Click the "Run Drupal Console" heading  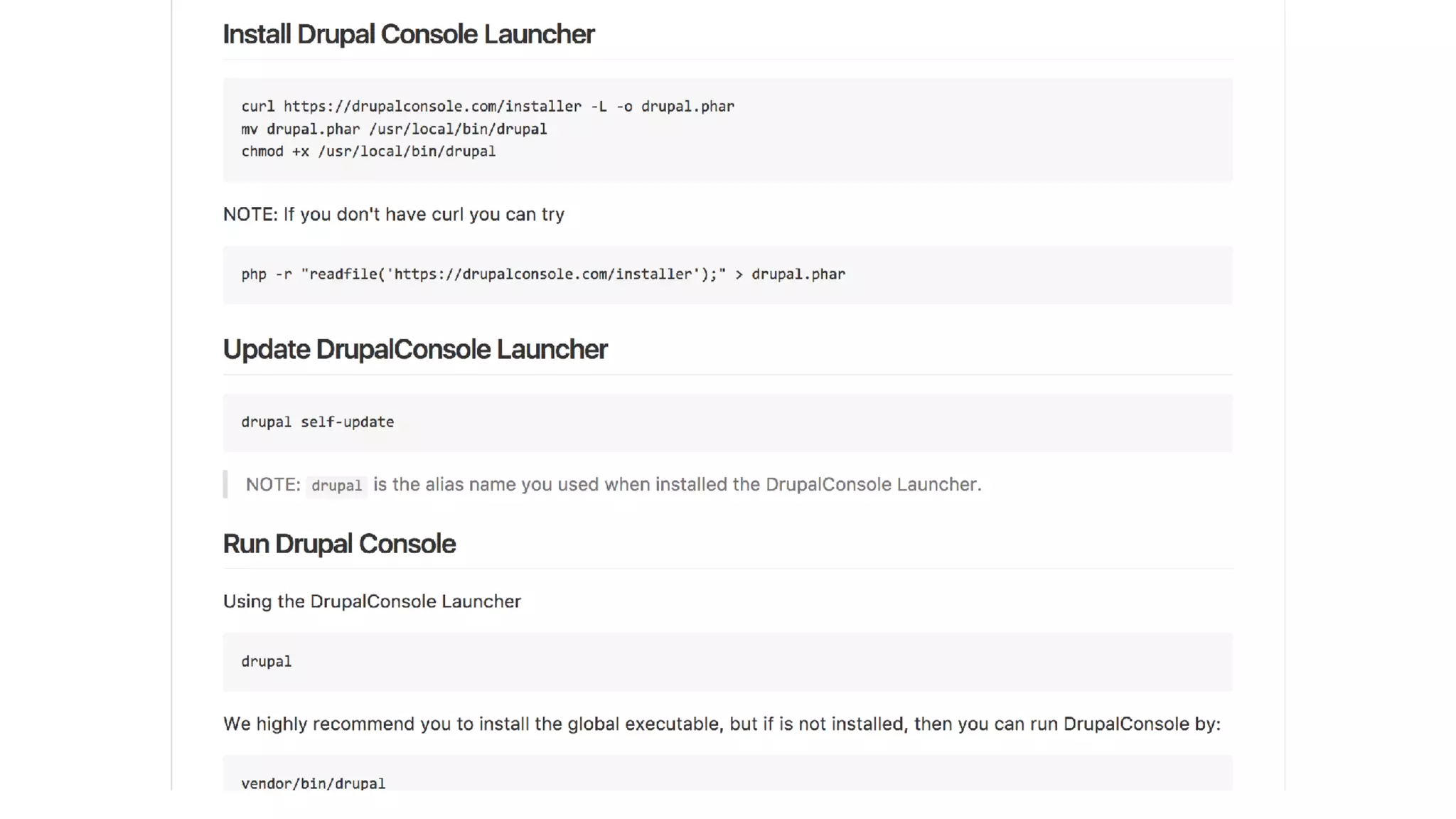point(338,544)
